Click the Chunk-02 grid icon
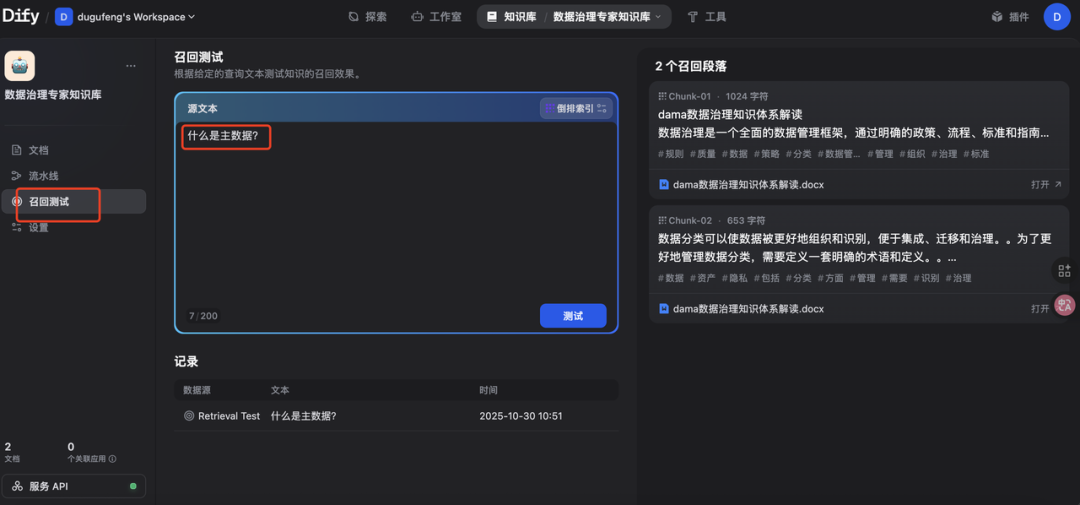 [x=663, y=220]
